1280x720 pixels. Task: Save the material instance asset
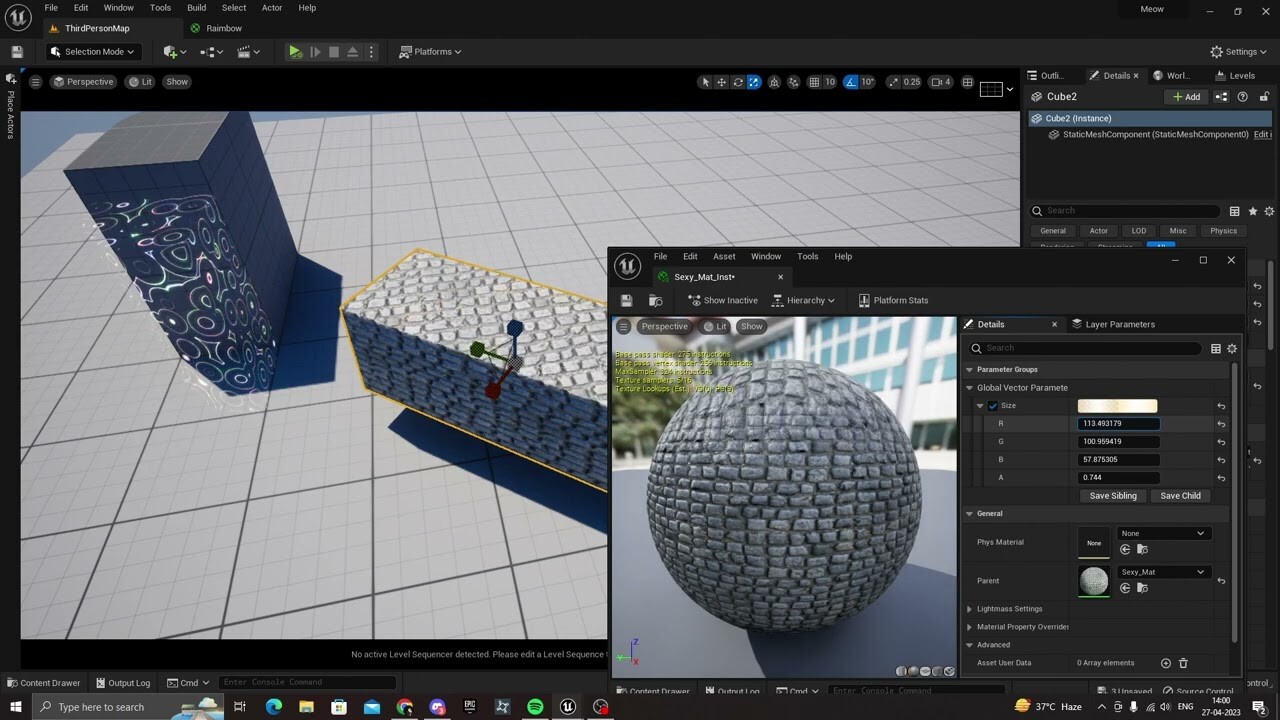627,300
